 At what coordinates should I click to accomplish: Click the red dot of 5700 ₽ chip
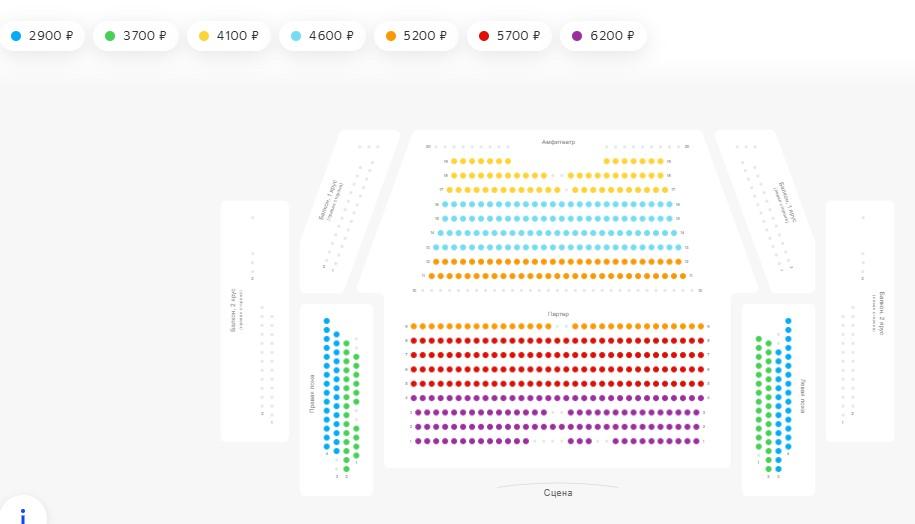coord(484,36)
